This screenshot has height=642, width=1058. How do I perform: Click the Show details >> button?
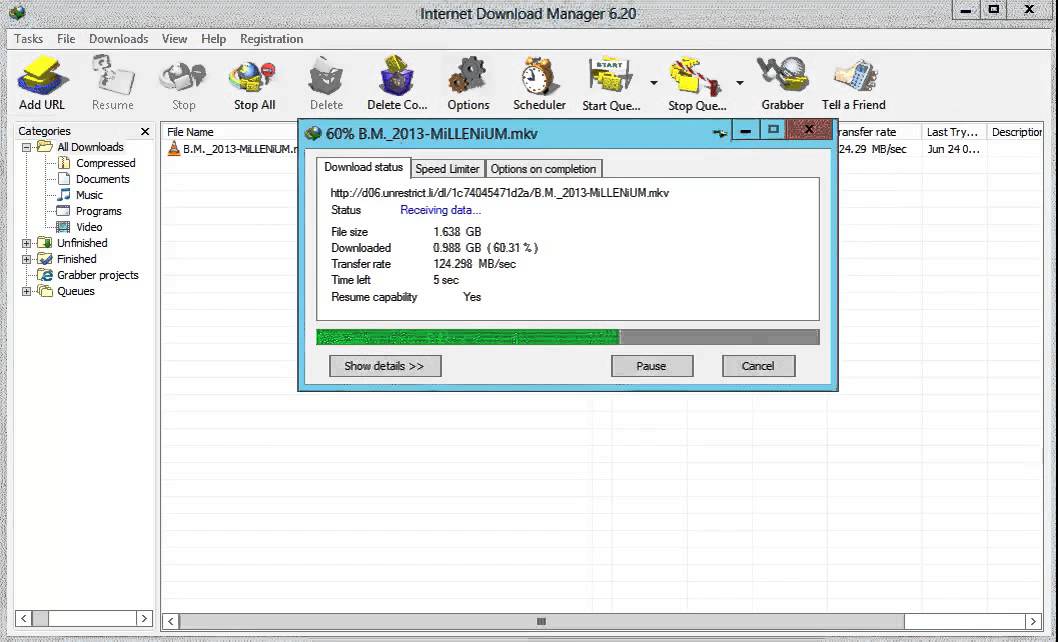tap(385, 366)
